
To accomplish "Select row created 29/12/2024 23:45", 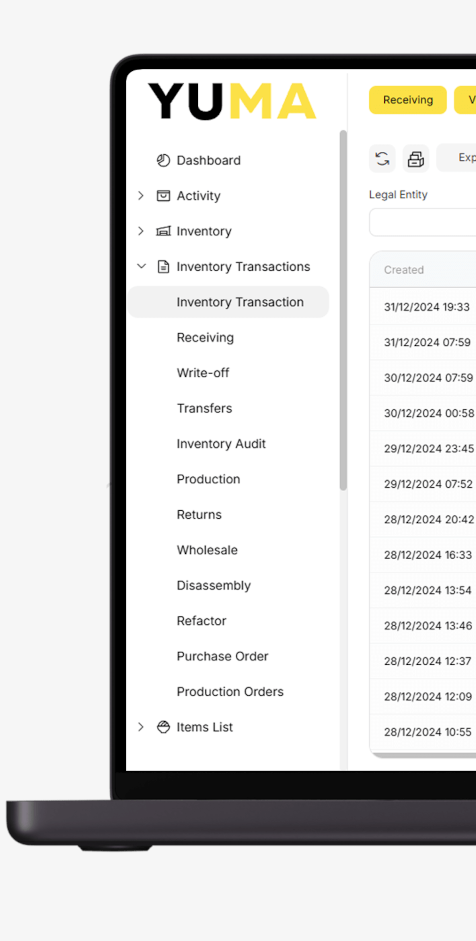I will (423, 448).
